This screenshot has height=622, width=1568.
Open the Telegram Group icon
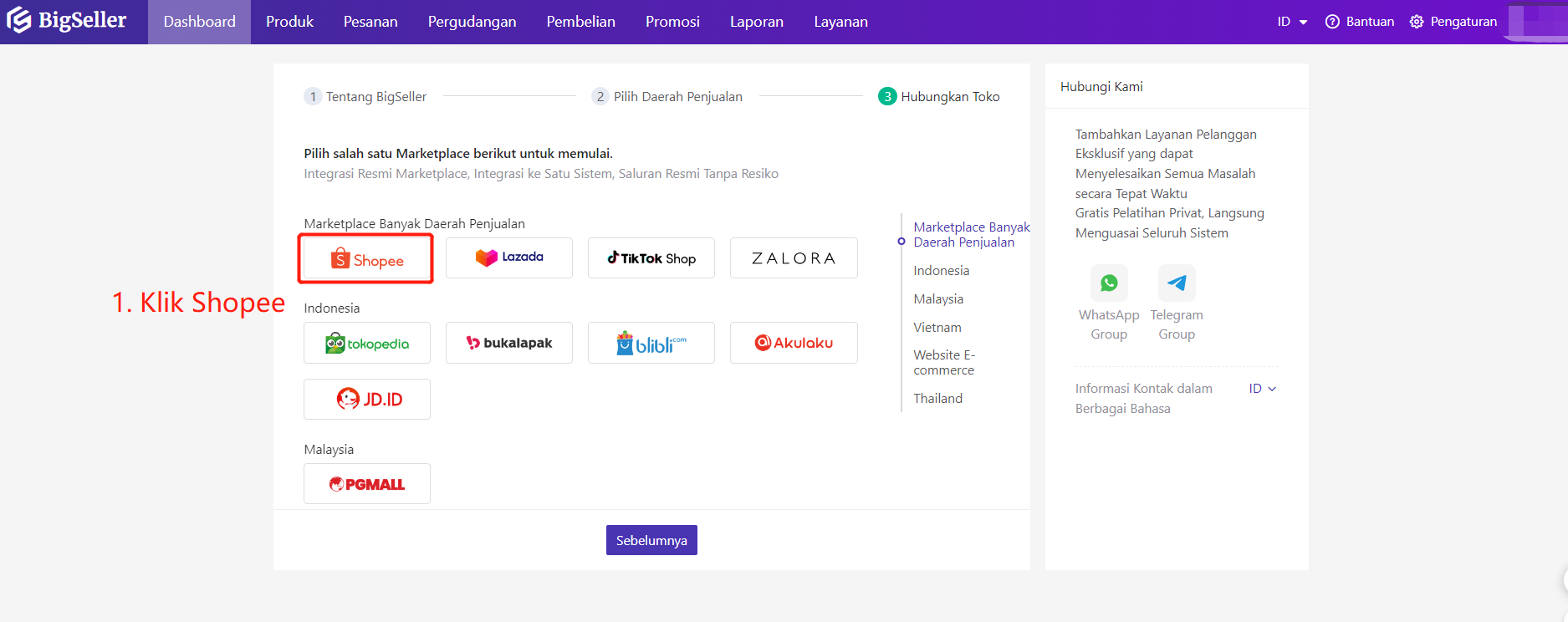pyautogui.click(x=1177, y=283)
